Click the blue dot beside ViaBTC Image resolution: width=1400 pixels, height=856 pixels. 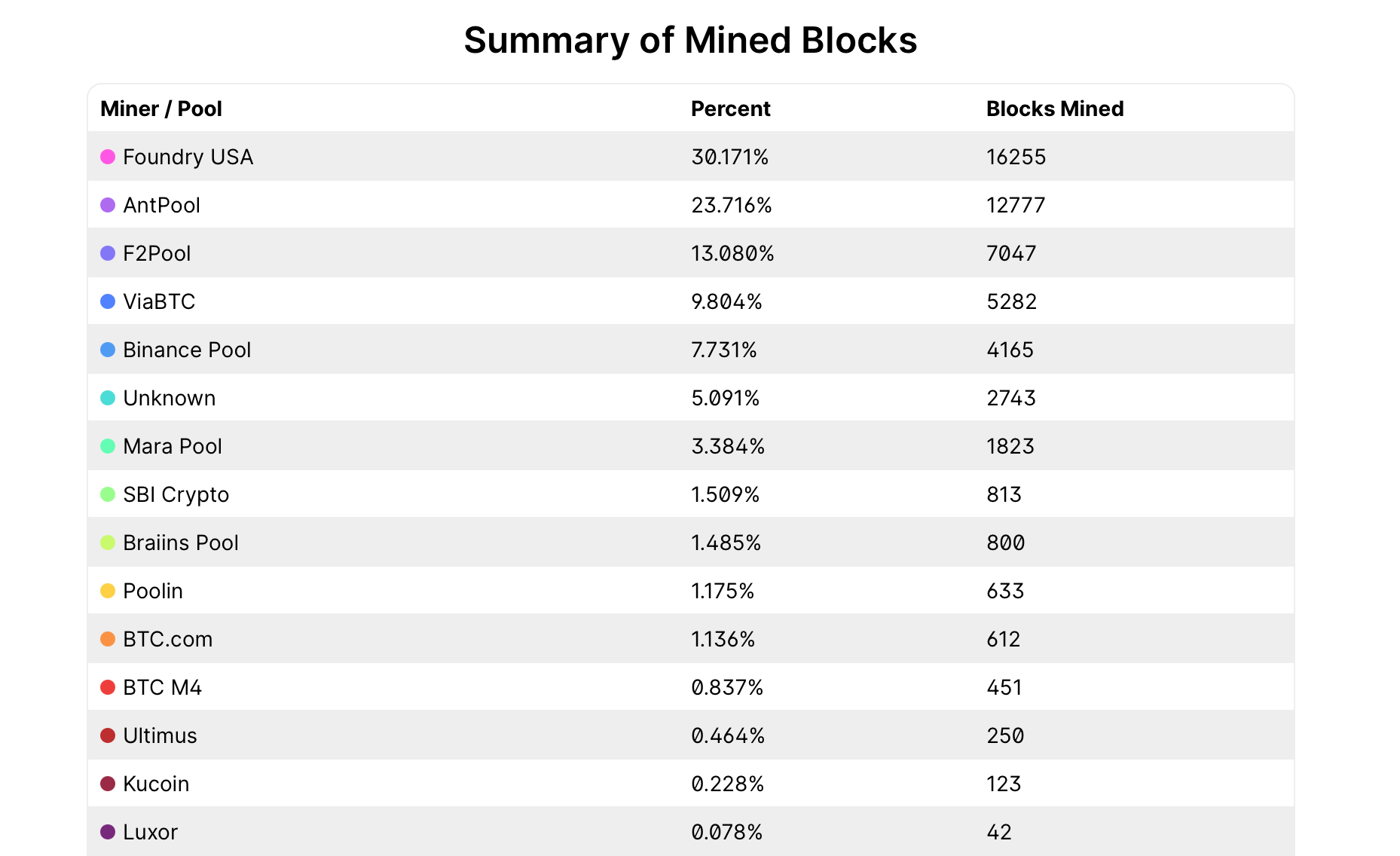[108, 301]
